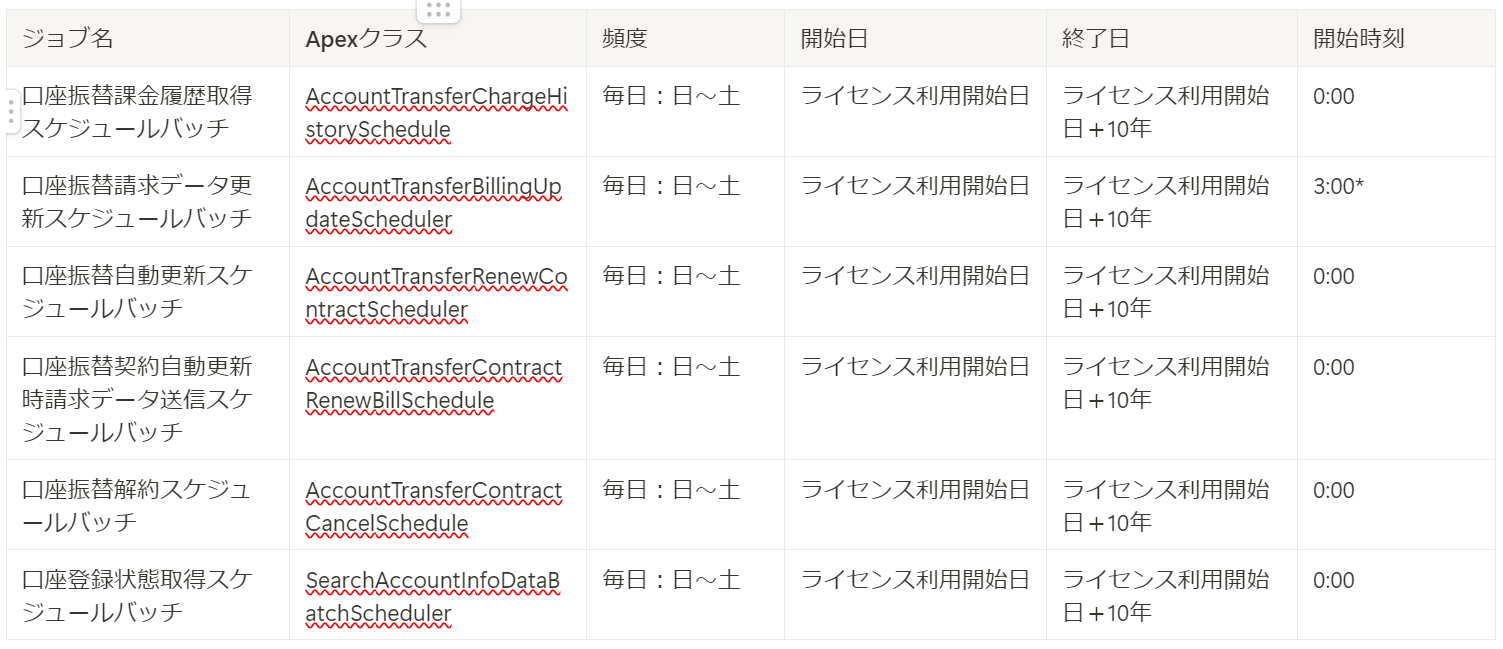Click the 開始日 header cell

(915, 39)
